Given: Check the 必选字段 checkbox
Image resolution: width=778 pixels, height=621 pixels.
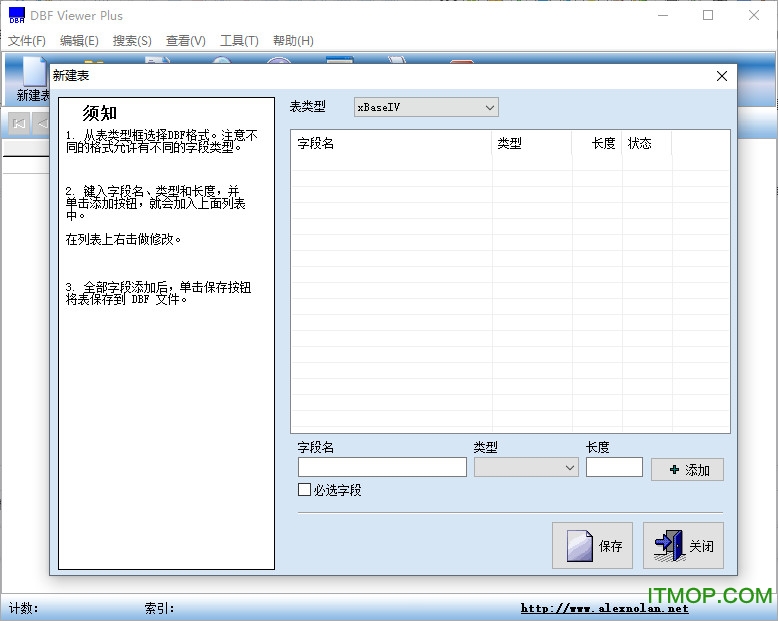Looking at the screenshot, I should pyautogui.click(x=304, y=490).
